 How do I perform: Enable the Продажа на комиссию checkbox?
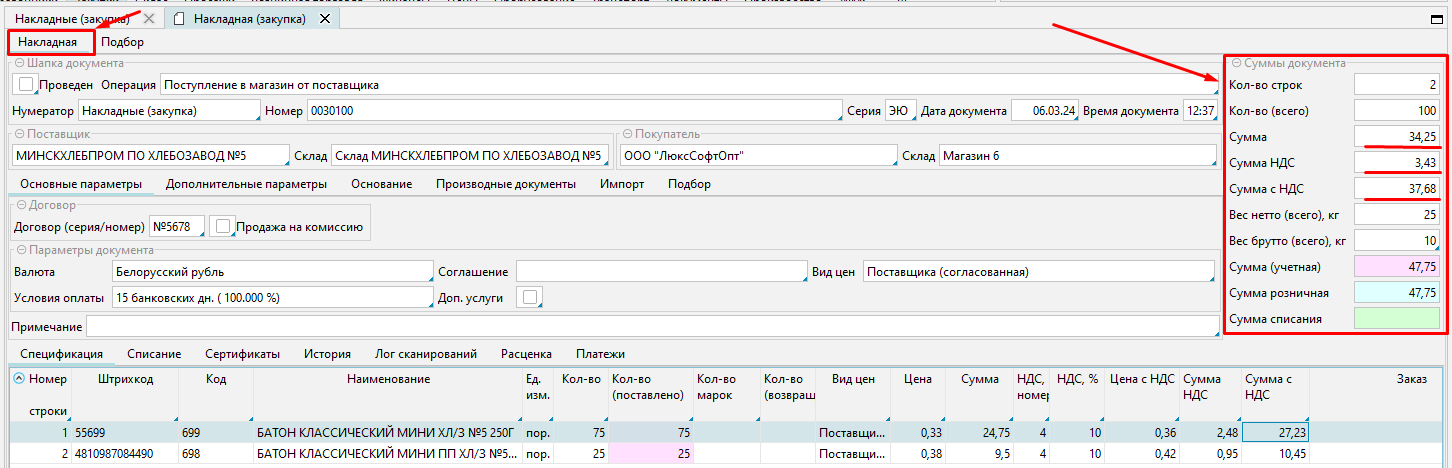tap(223, 227)
